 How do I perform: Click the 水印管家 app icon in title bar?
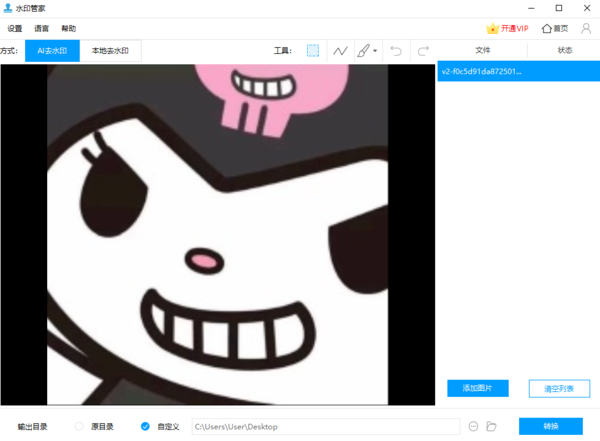[8, 8]
